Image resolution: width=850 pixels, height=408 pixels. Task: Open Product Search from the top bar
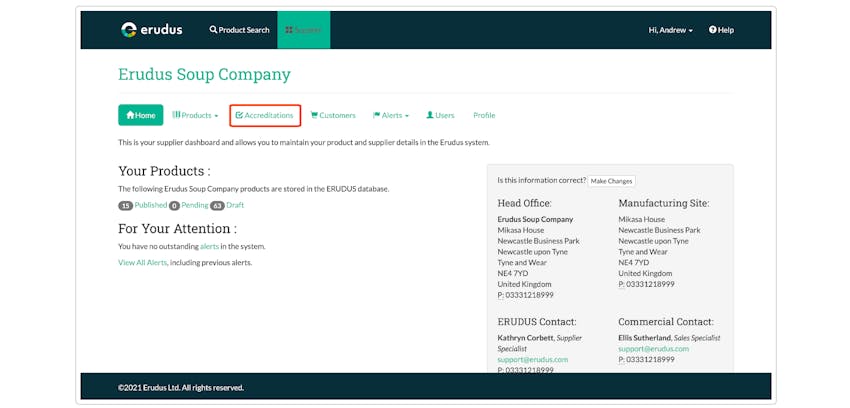point(240,30)
